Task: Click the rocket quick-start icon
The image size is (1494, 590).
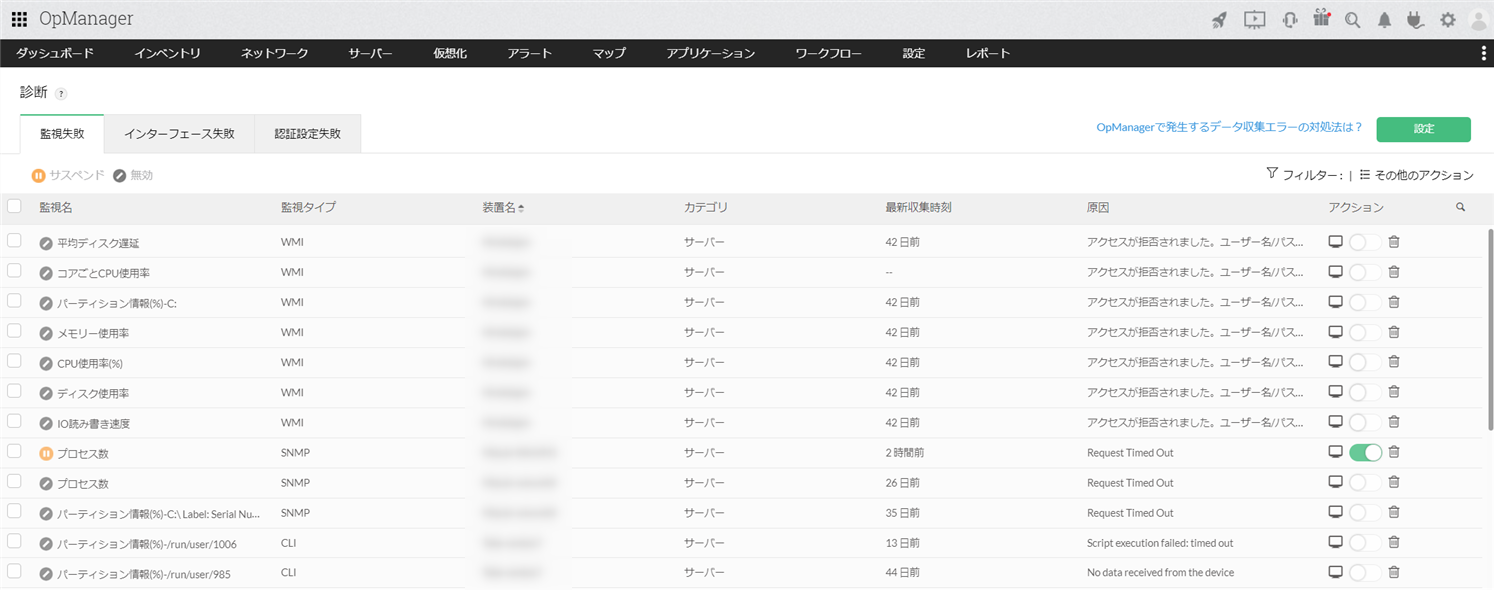Action: coord(1219,20)
